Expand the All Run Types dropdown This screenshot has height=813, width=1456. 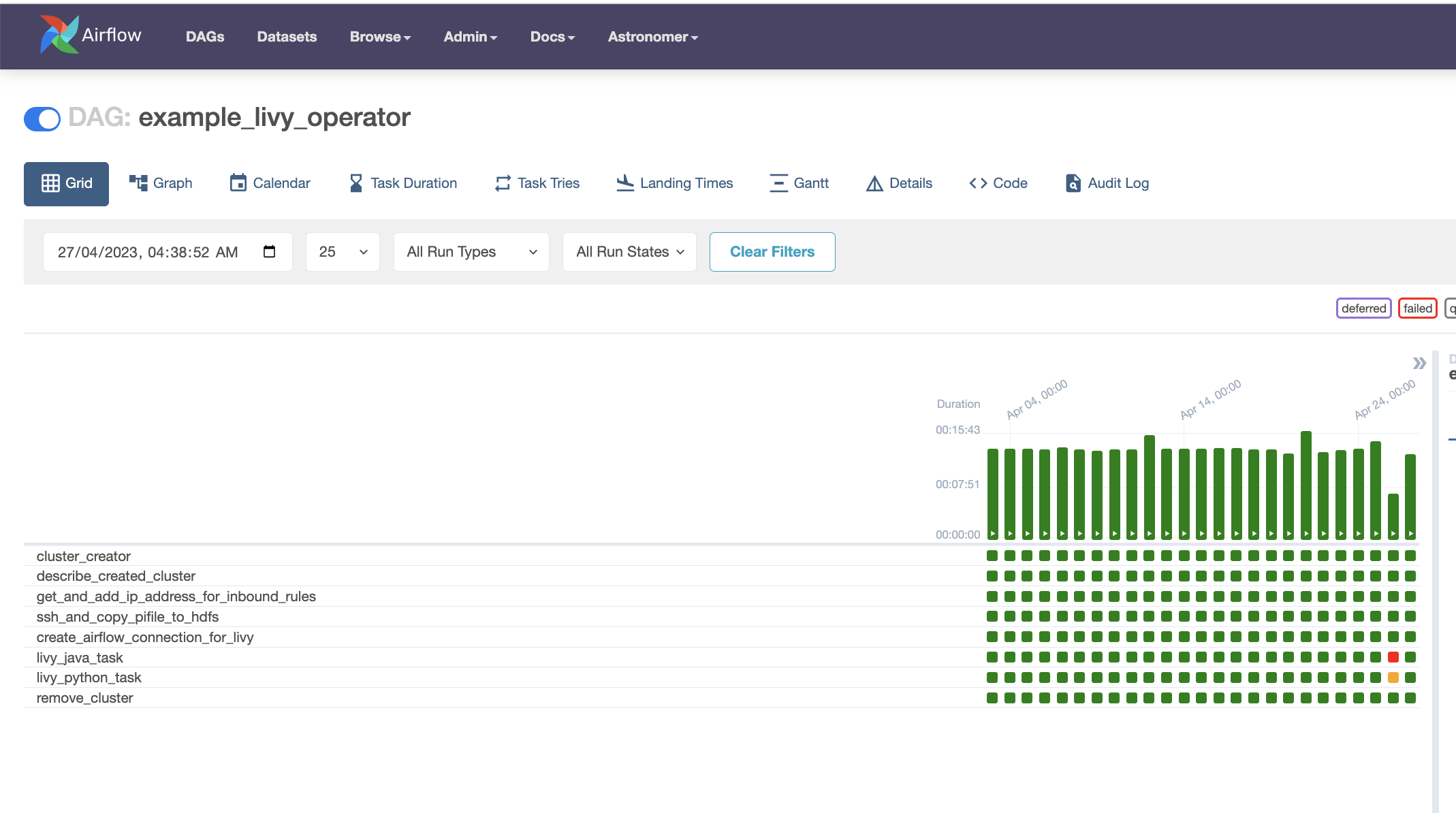pyautogui.click(x=471, y=252)
